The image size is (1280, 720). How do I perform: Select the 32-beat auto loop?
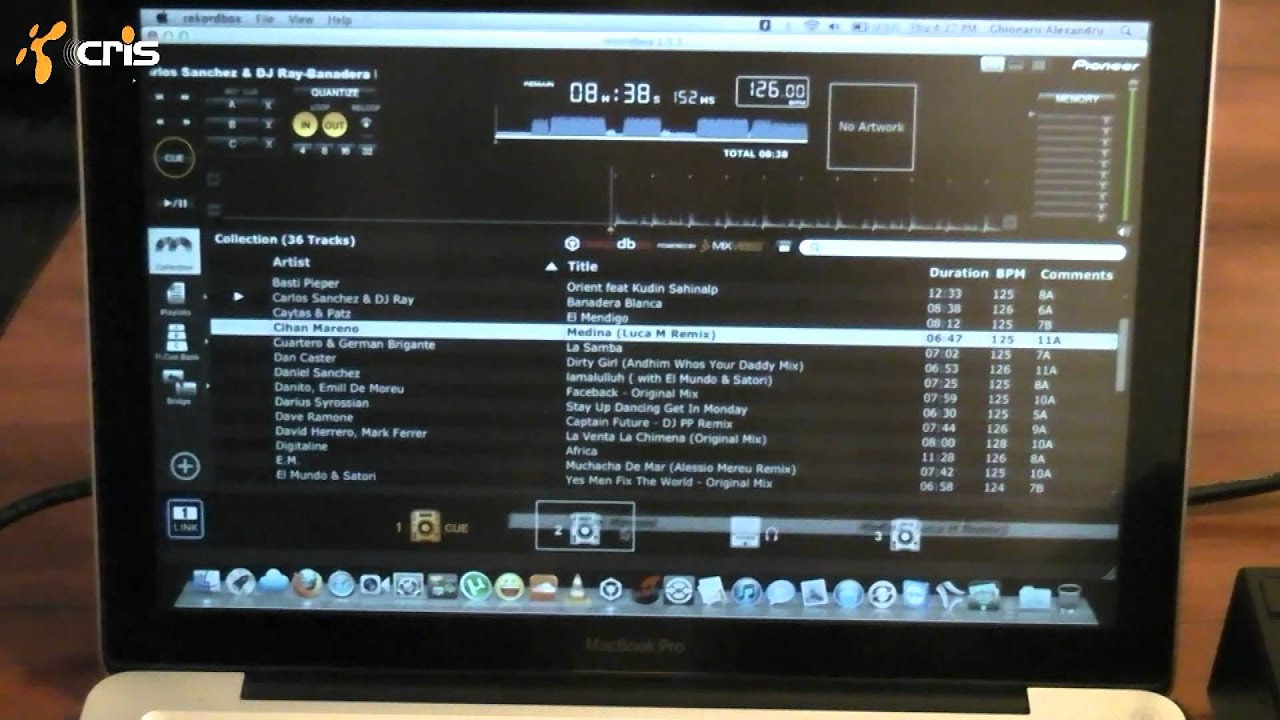click(367, 151)
